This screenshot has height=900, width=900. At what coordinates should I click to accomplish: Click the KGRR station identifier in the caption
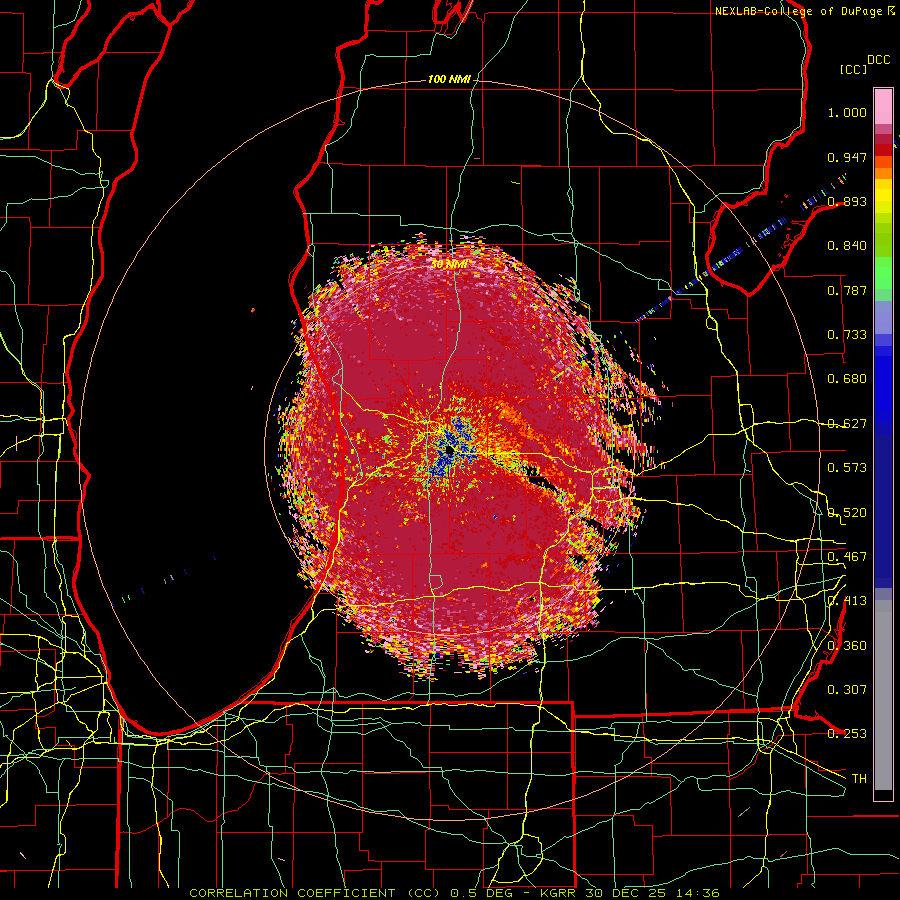[x=559, y=893]
